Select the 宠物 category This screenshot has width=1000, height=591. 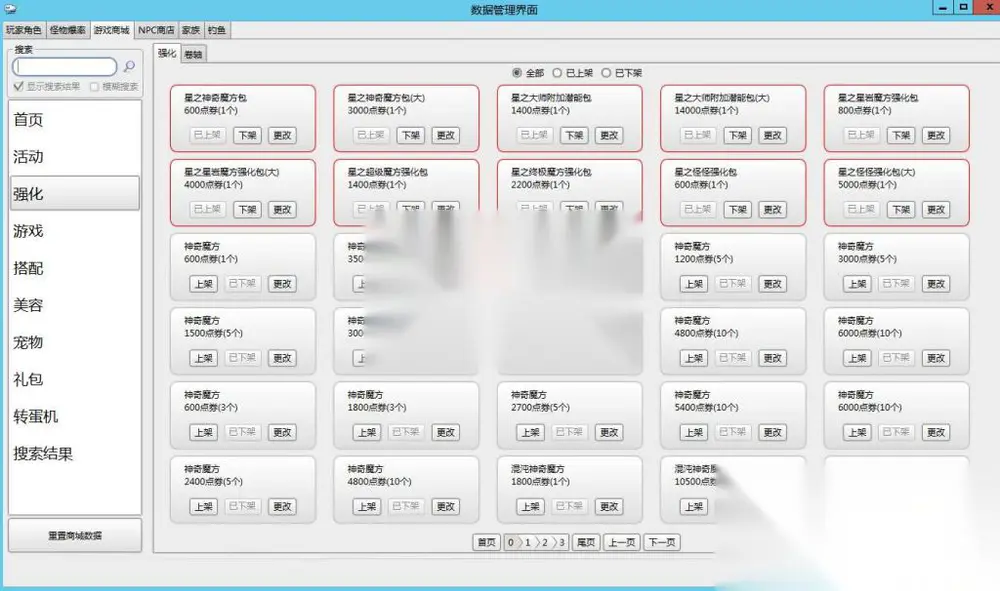point(75,342)
